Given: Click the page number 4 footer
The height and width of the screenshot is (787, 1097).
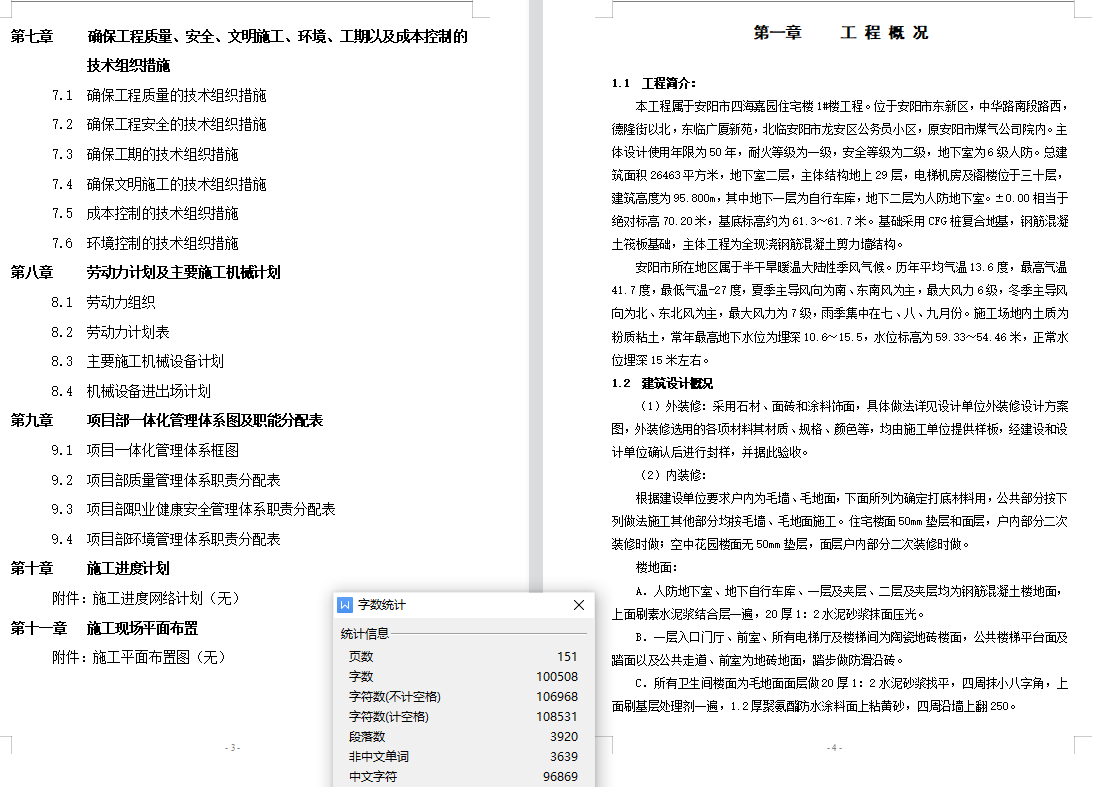Looking at the screenshot, I should (833, 748).
